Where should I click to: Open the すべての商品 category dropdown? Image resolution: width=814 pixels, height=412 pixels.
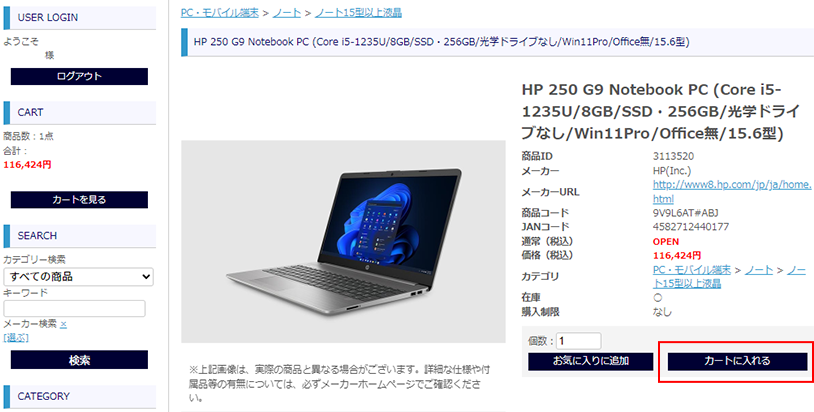tap(78, 277)
